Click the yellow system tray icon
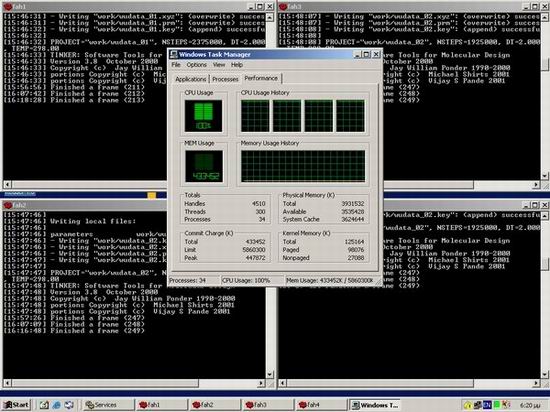Image resolution: width=550 pixels, height=412 pixels. [468, 405]
